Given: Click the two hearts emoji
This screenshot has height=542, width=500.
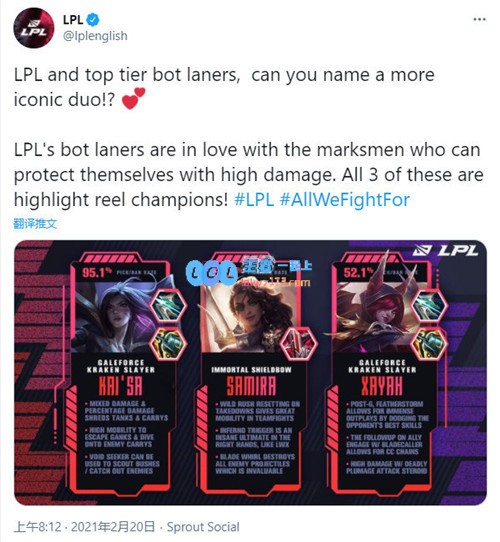Looking at the screenshot, I should pos(133,99).
